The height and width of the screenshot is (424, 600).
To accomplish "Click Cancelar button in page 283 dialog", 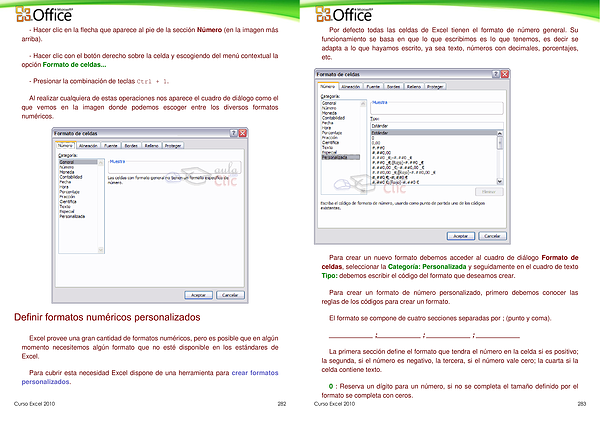I will coord(492,236).
